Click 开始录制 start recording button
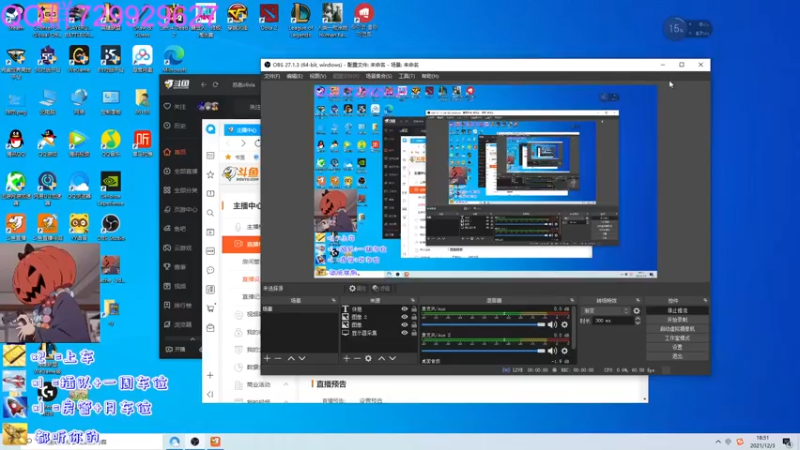 pos(677,319)
